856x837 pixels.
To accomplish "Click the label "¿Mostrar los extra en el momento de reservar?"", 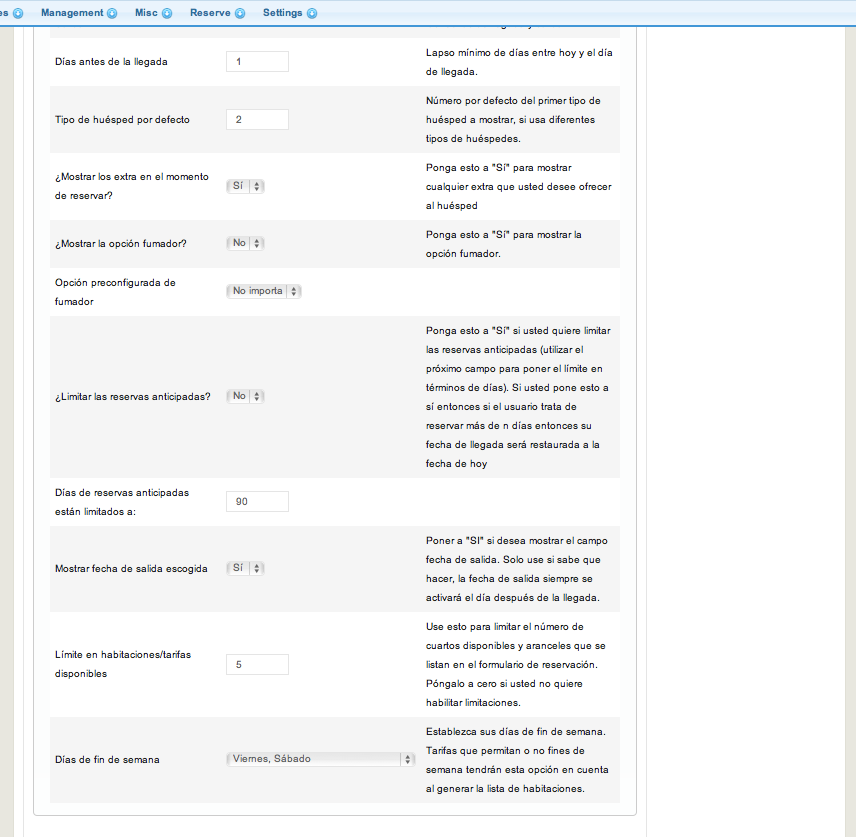I will [132, 186].
